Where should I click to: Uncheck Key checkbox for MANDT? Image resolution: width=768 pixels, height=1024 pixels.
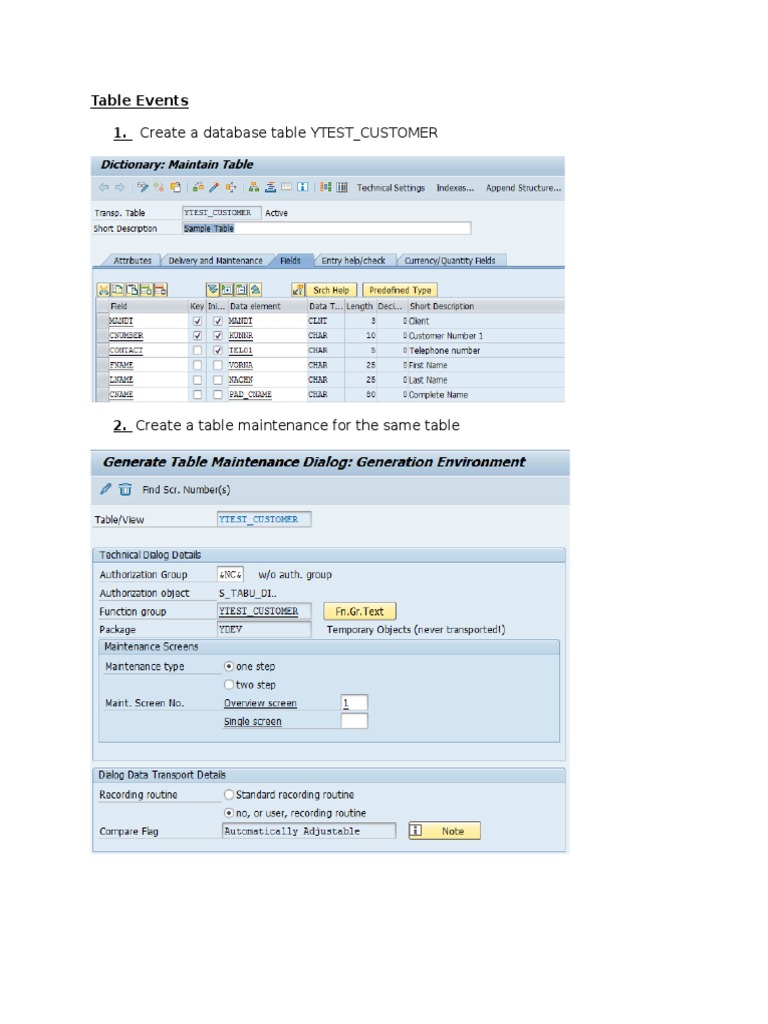pyautogui.click(x=197, y=321)
